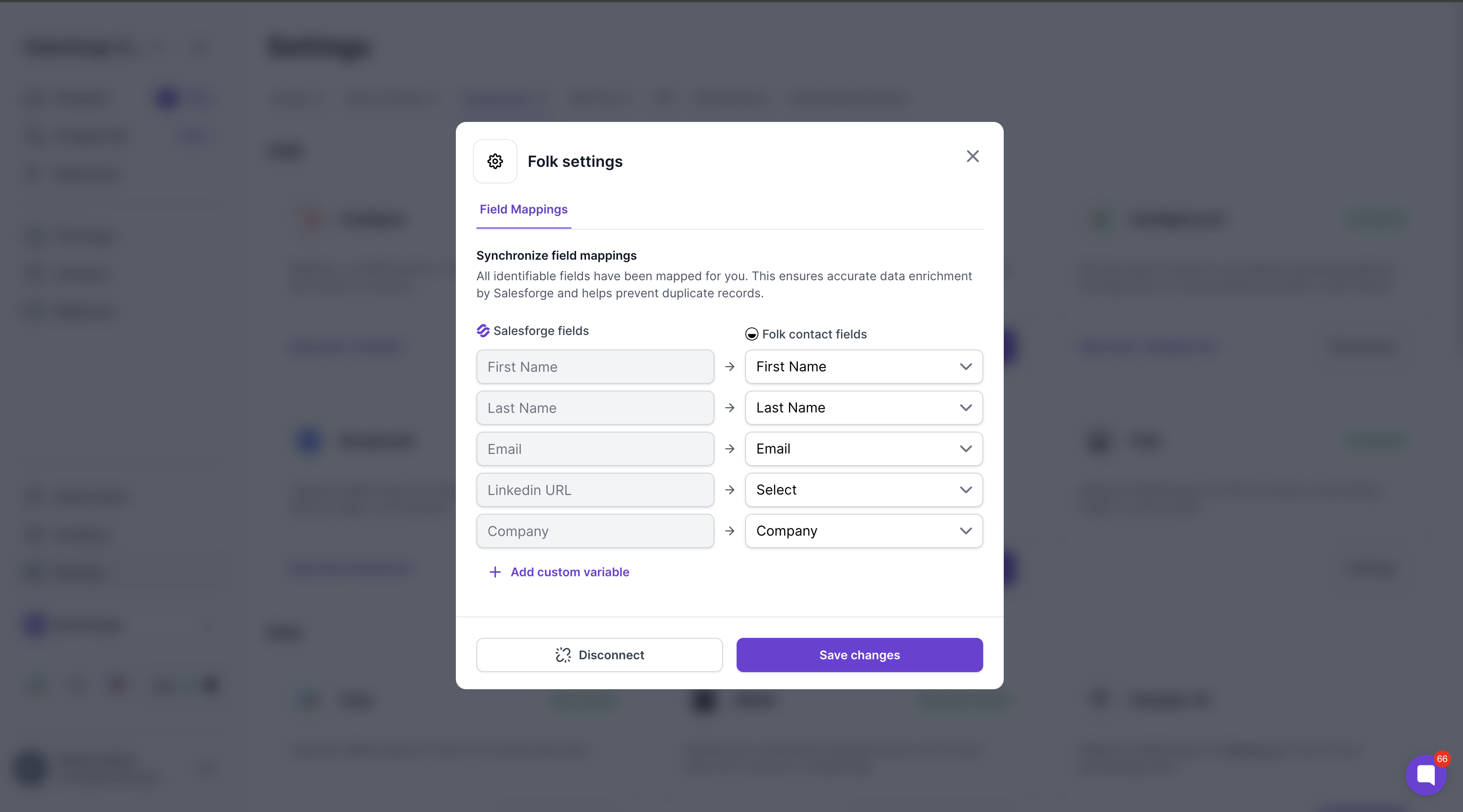Click the Linkedin URL Salesforge field
The height and width of the screenshot is (812, 1463).
pyautogui.click(x=595, y=490)
